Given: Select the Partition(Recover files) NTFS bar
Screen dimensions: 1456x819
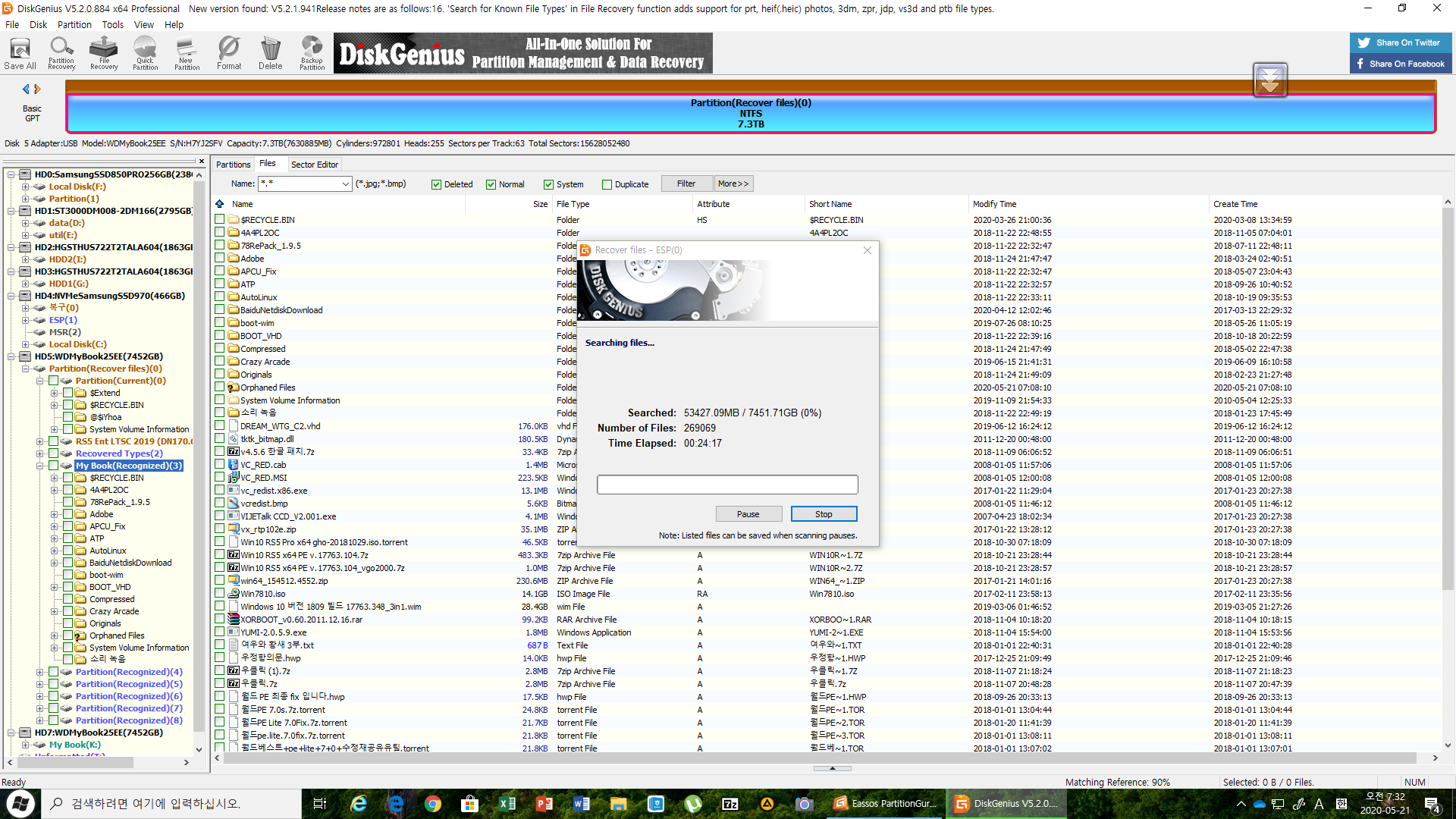Looking at the screenshot, I should (x=751, y=113).
